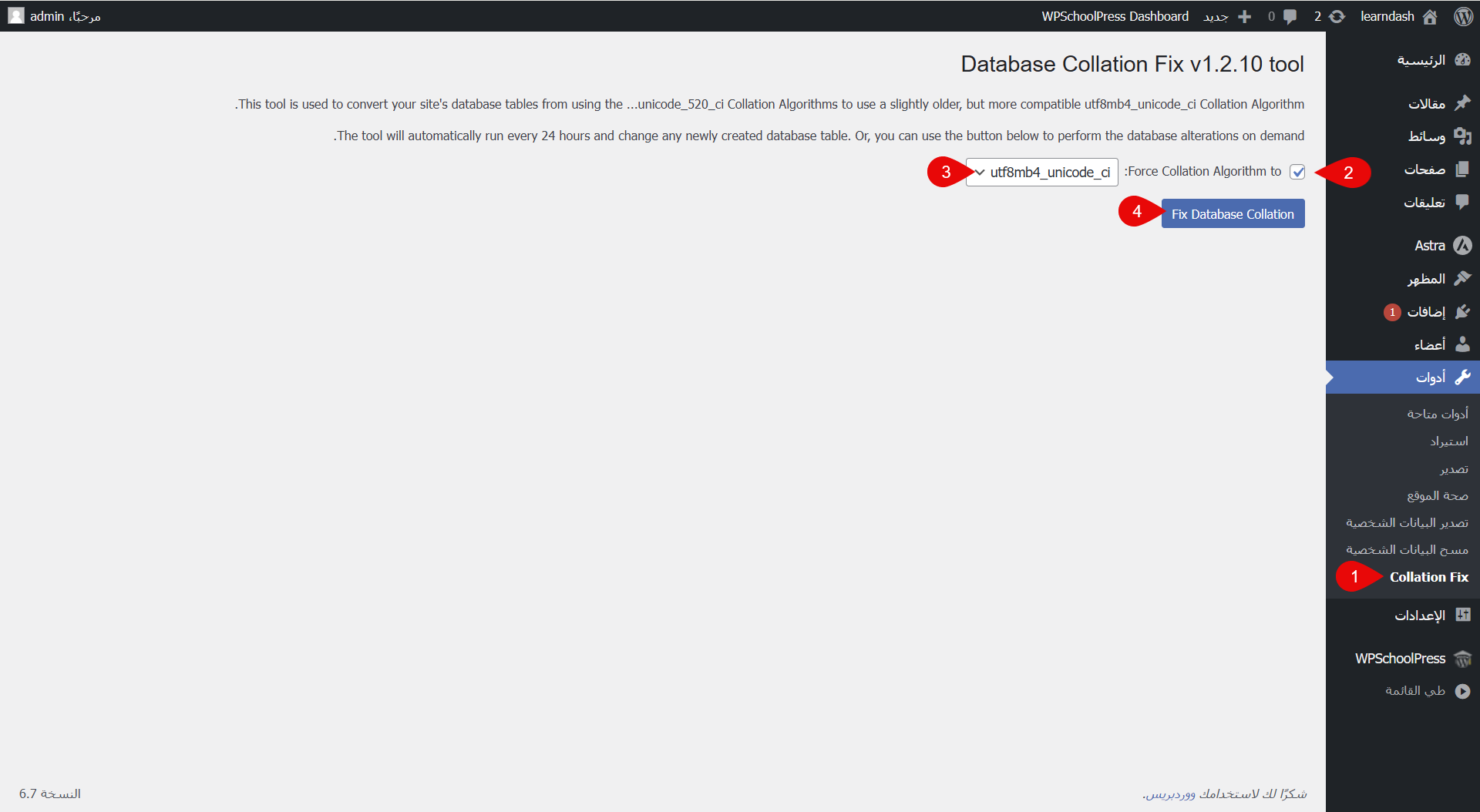Click the Fix Database Collation button

click(x=1233, y=214)
